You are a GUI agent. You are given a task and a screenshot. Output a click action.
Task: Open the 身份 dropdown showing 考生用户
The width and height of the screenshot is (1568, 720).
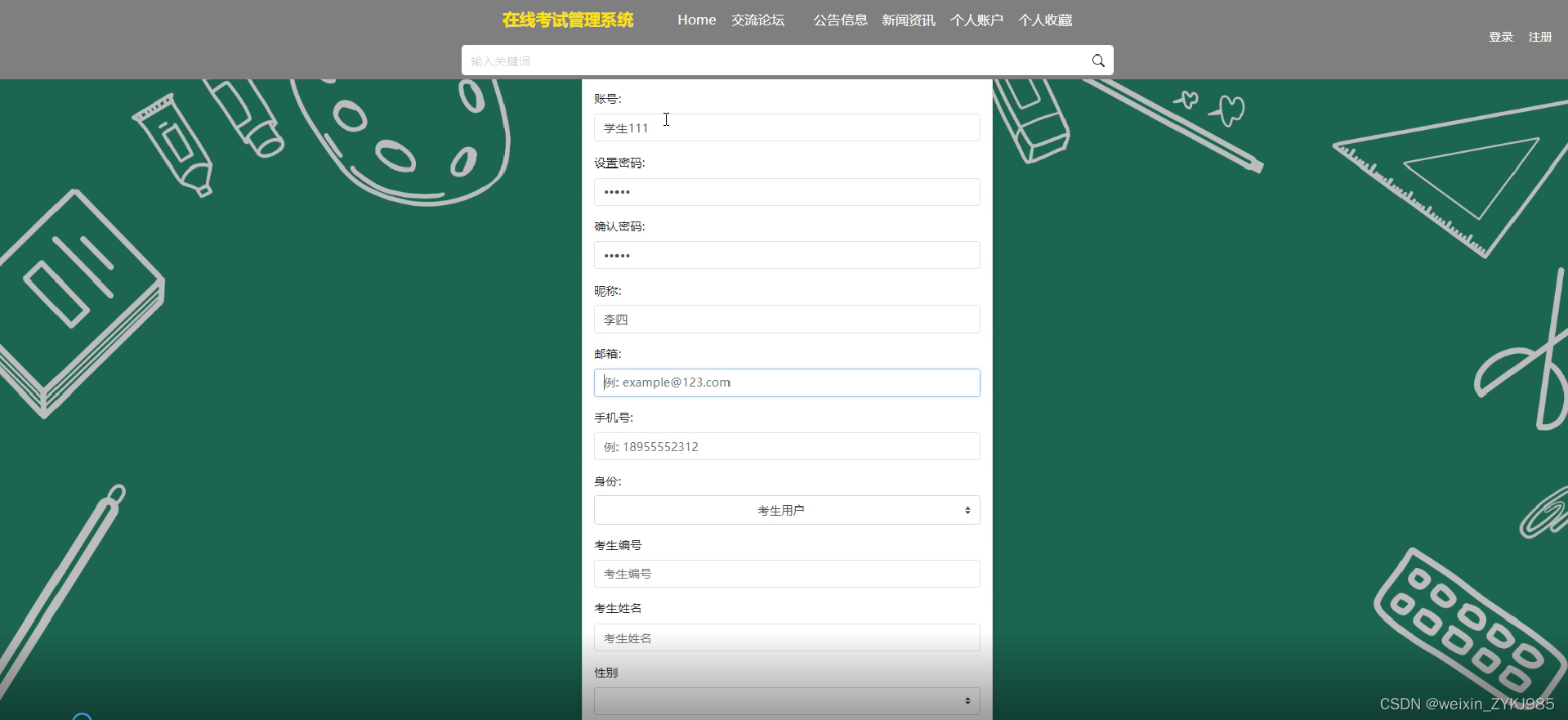coord(787,510)
